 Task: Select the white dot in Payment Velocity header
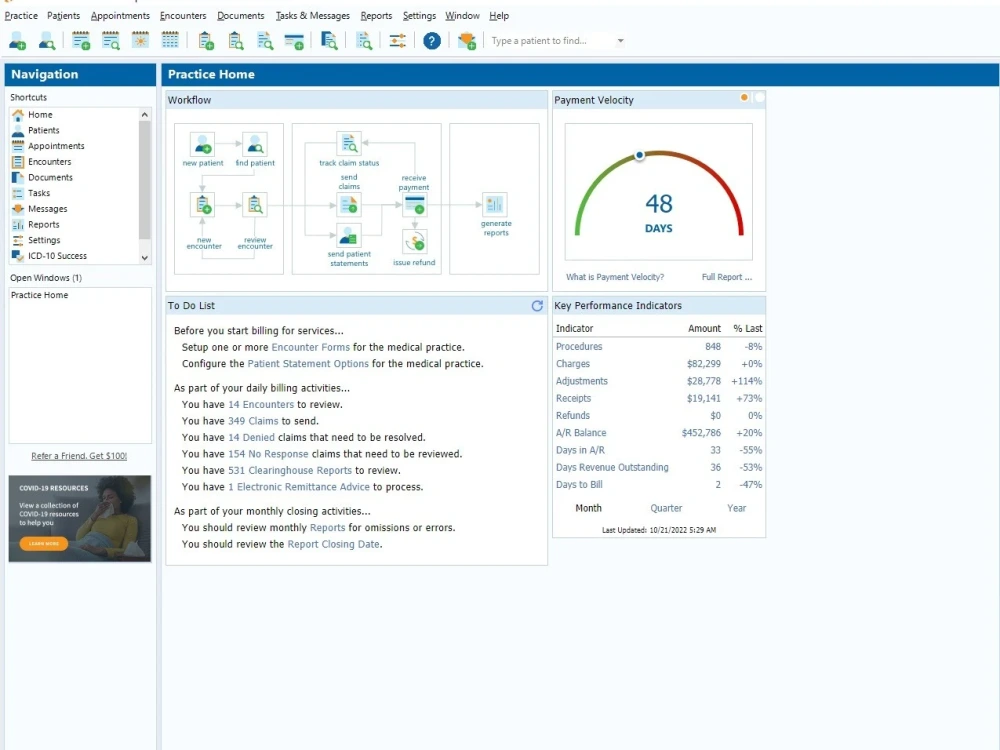(x=759, y=98)
